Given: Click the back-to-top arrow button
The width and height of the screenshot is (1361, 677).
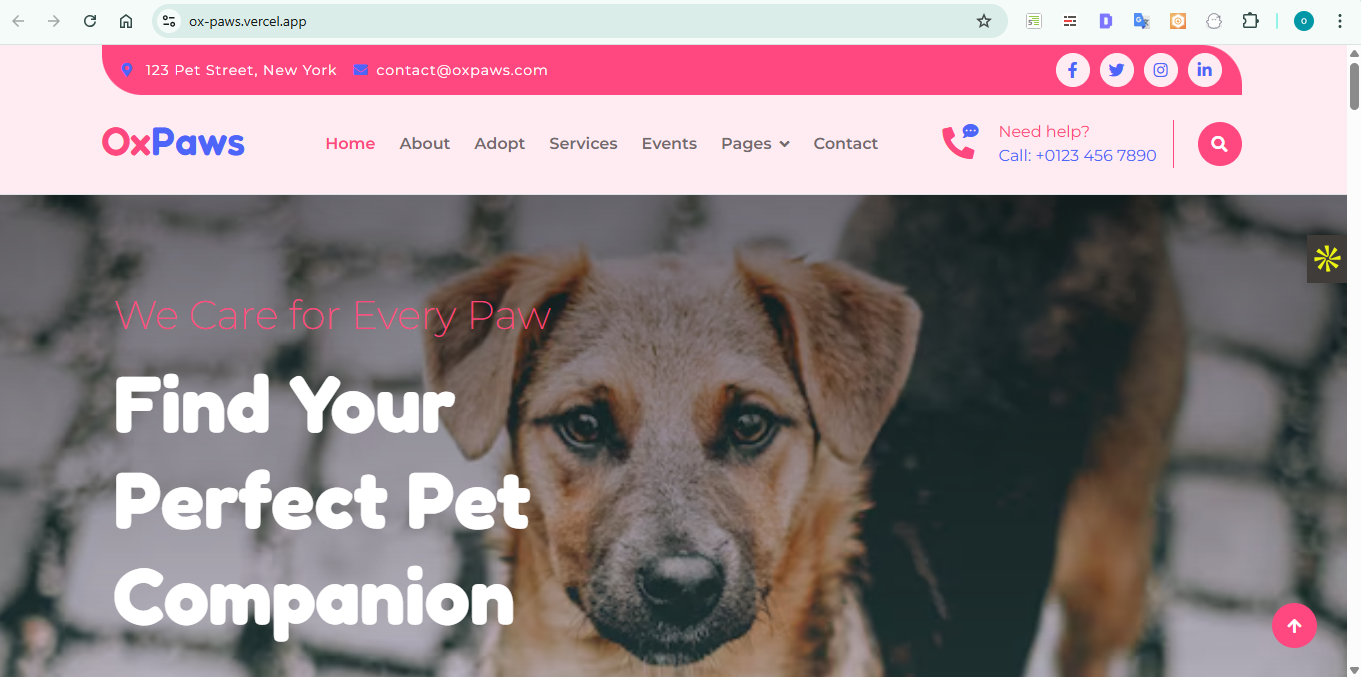Looking at the screenshot, I should (x=1294, y=626).
